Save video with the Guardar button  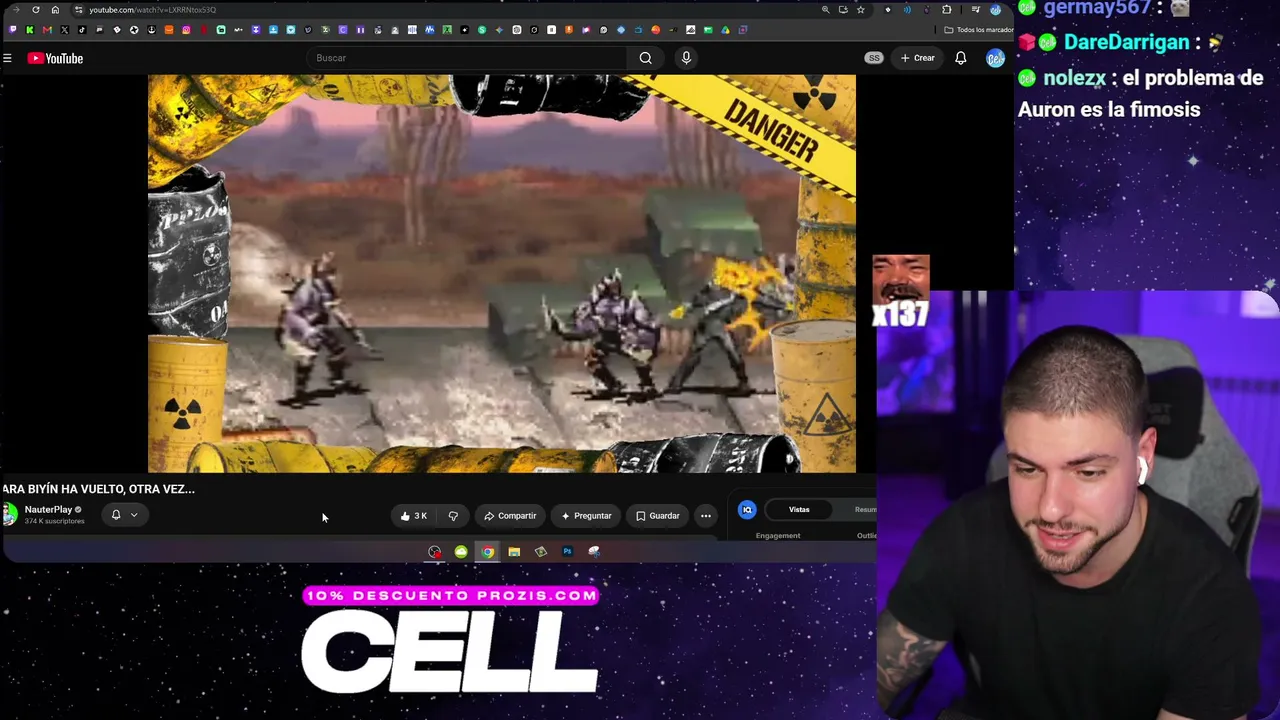tap(658, 516)
